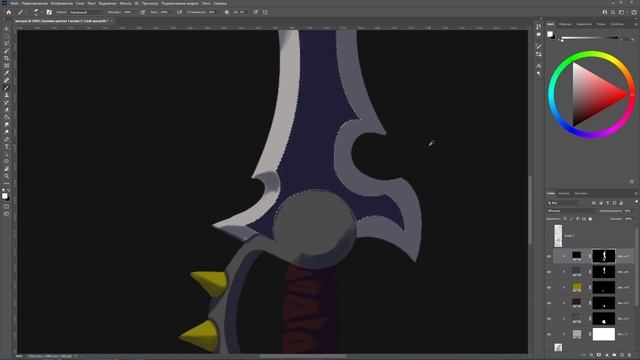Open the Layers panel options menu
Screen dimensions: 640x360
635,193
